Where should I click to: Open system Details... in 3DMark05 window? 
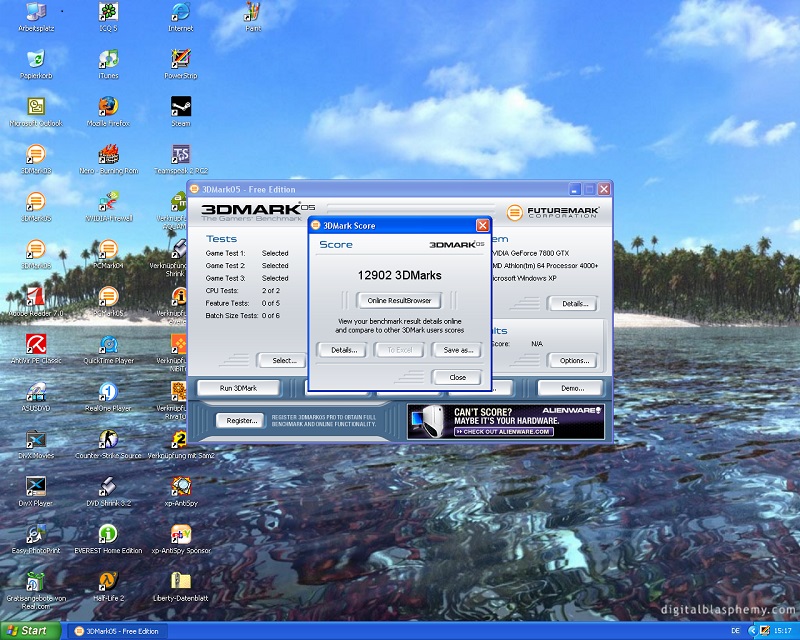pyautogui.click(x=574, y=304)
